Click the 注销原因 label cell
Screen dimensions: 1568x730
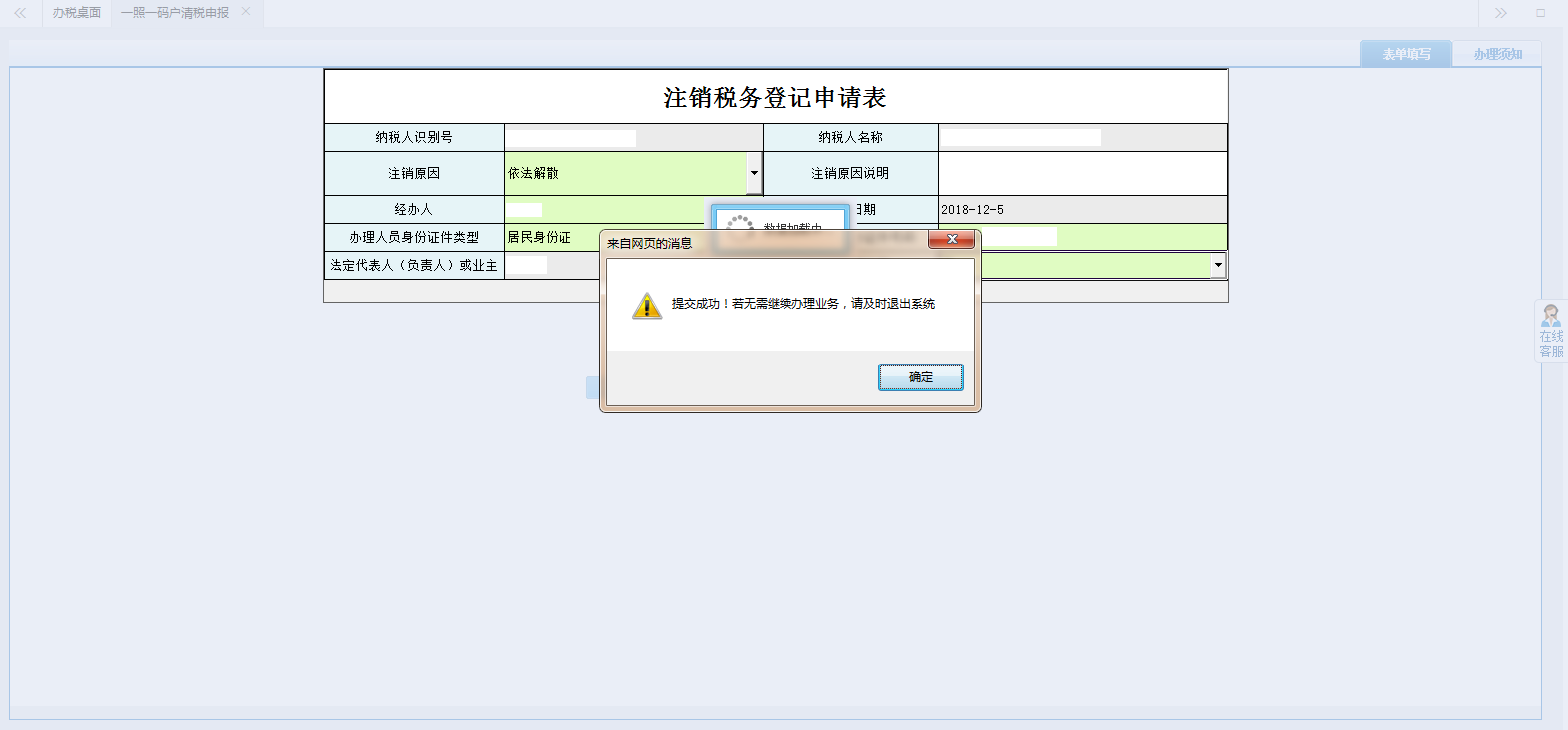(414, 173)
